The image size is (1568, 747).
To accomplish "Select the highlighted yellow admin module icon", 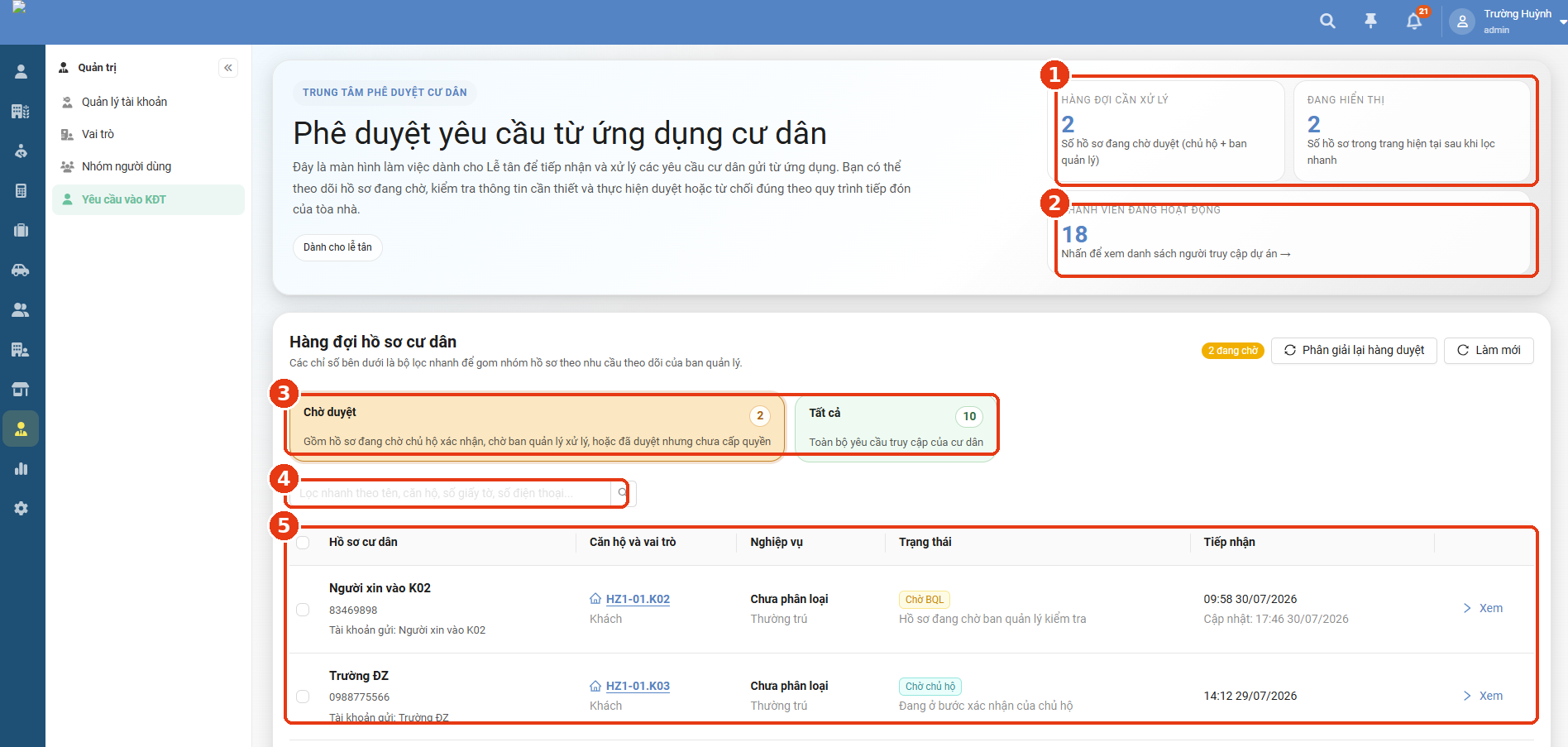I will [22, 429].
